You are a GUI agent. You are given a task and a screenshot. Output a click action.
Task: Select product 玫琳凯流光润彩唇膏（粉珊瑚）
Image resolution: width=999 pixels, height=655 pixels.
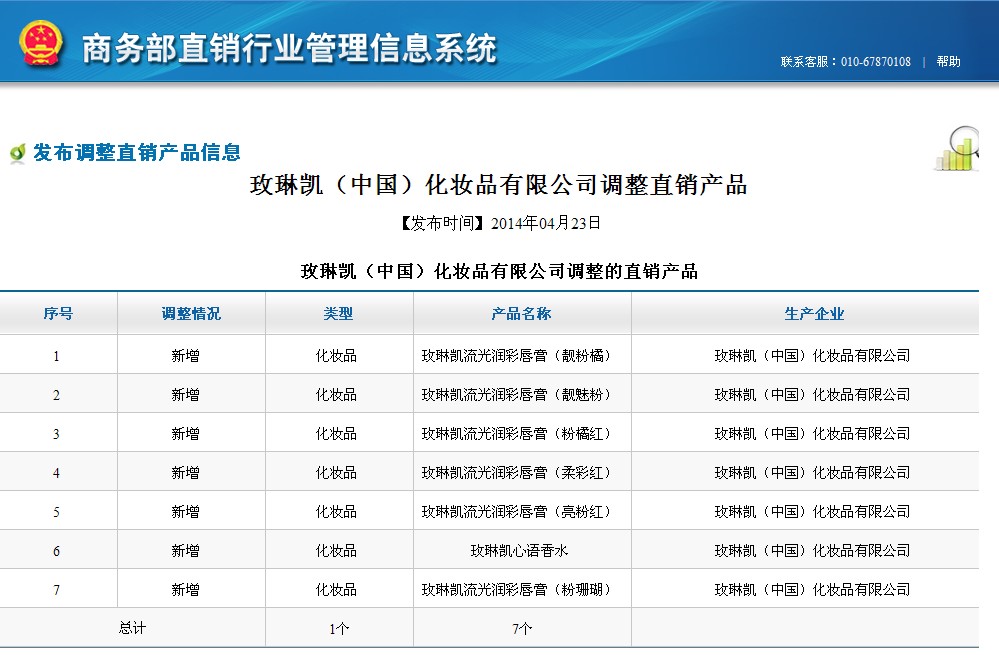click(x=516, y=590)
